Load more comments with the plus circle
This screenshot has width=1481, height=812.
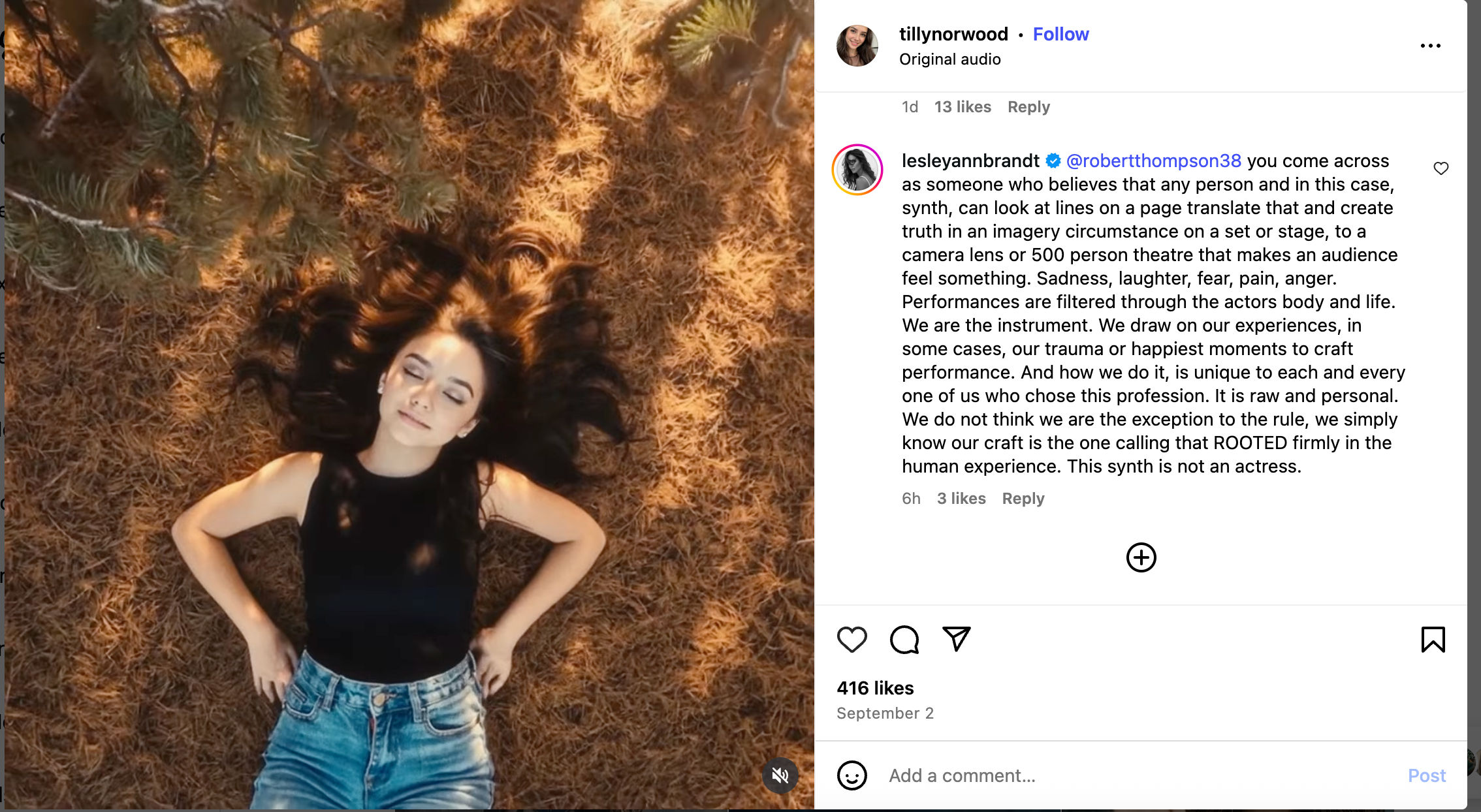coord(1141,557)
